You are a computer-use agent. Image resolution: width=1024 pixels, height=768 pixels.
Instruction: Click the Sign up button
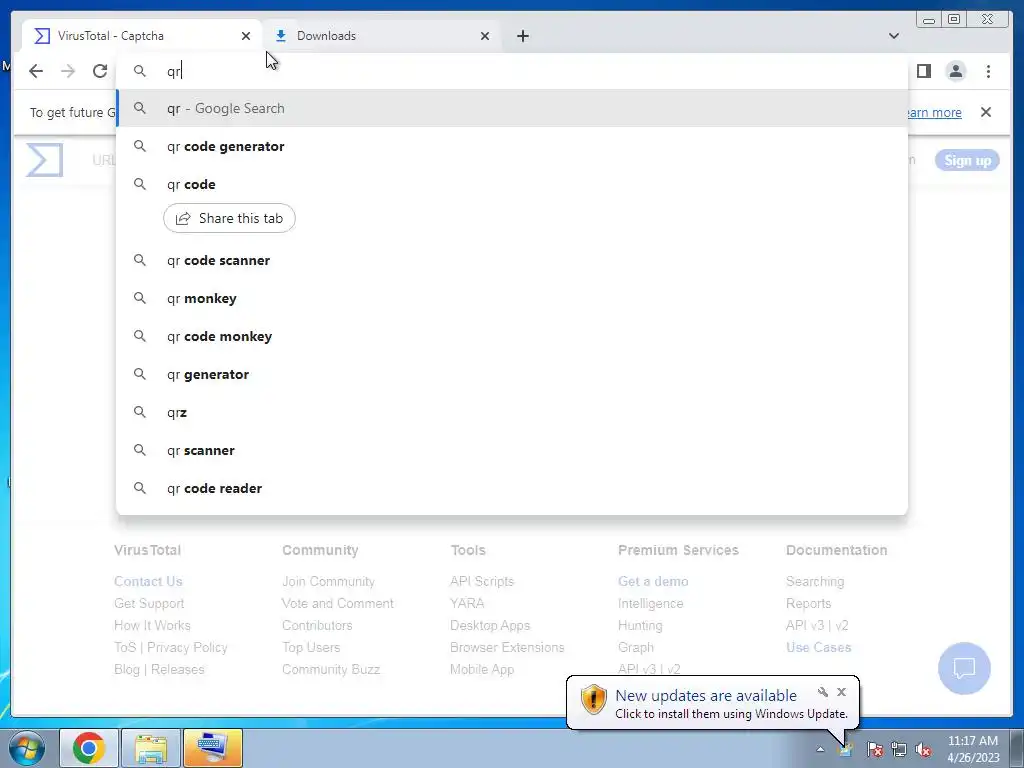click(967, 160)
